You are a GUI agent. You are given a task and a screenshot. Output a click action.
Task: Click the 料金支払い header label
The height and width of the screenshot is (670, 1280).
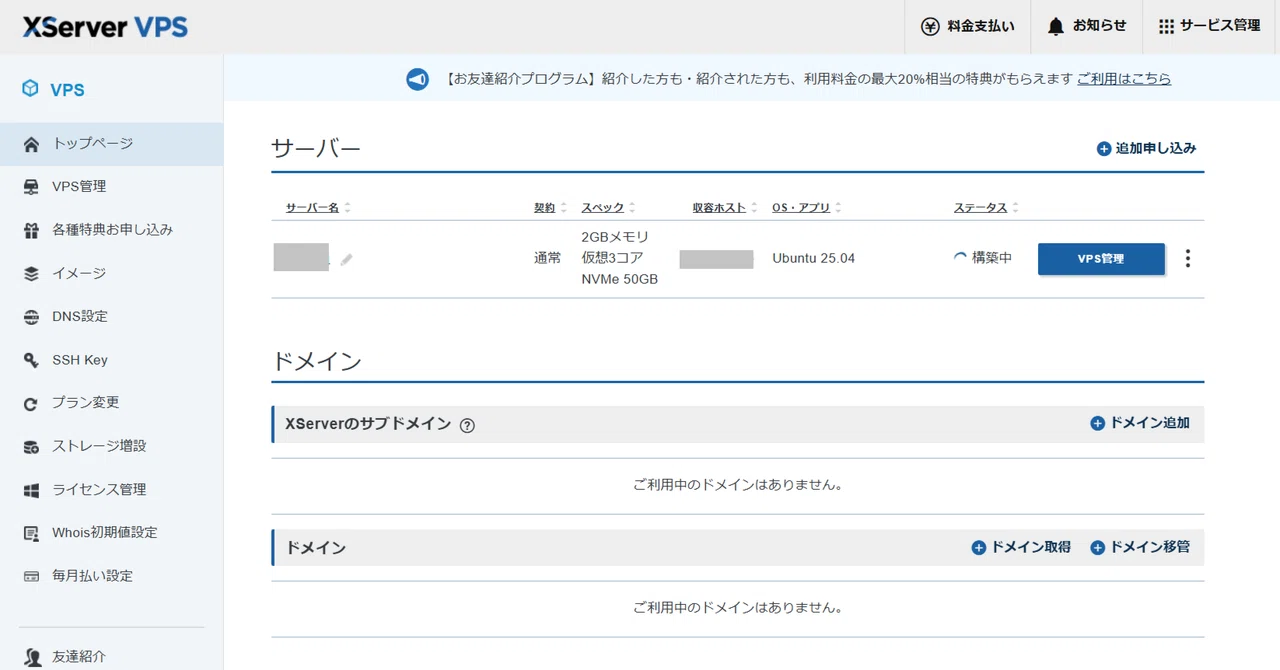(981, 27)
